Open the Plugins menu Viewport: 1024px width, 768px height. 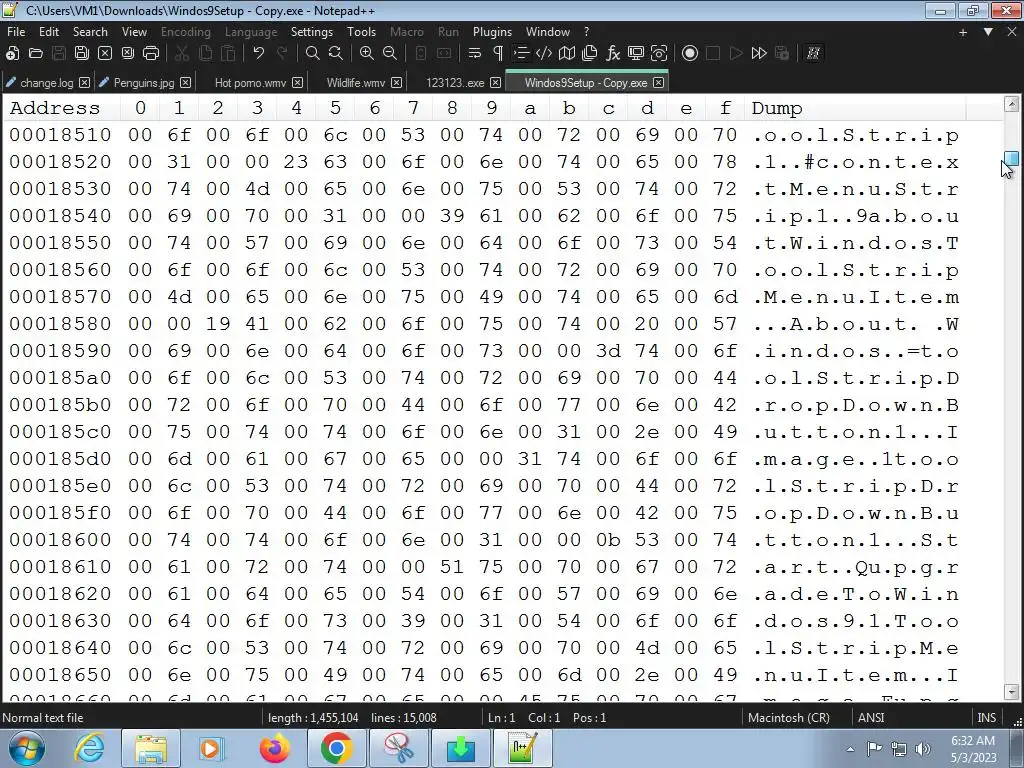[492, 31]
